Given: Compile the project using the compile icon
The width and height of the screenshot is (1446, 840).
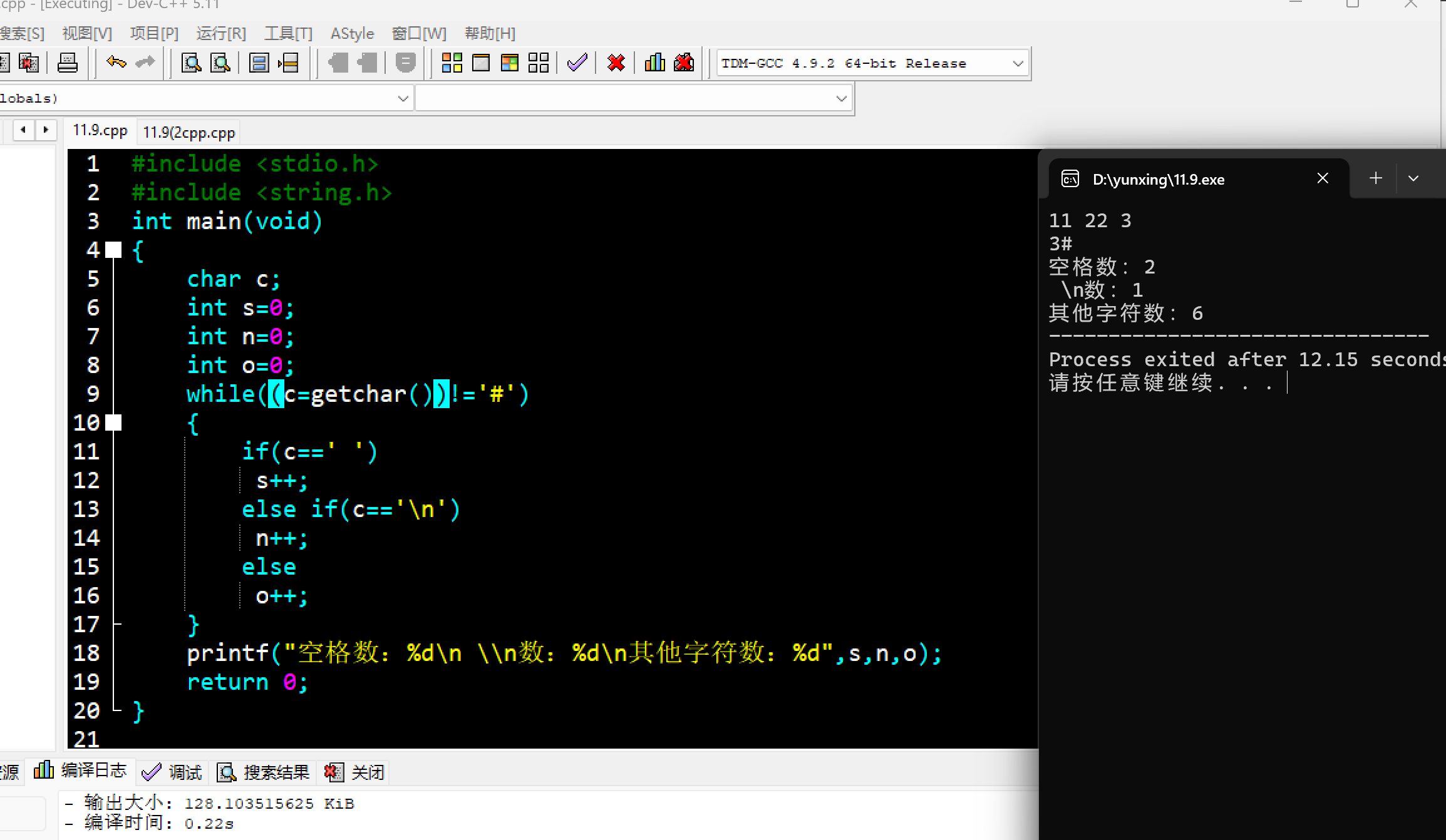Looking at the screenshot, I should pyautogui.click(x=452, y=62).
